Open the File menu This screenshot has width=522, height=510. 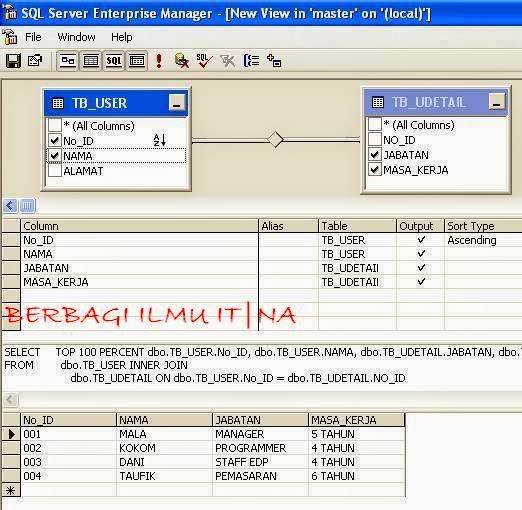(33, 37)
